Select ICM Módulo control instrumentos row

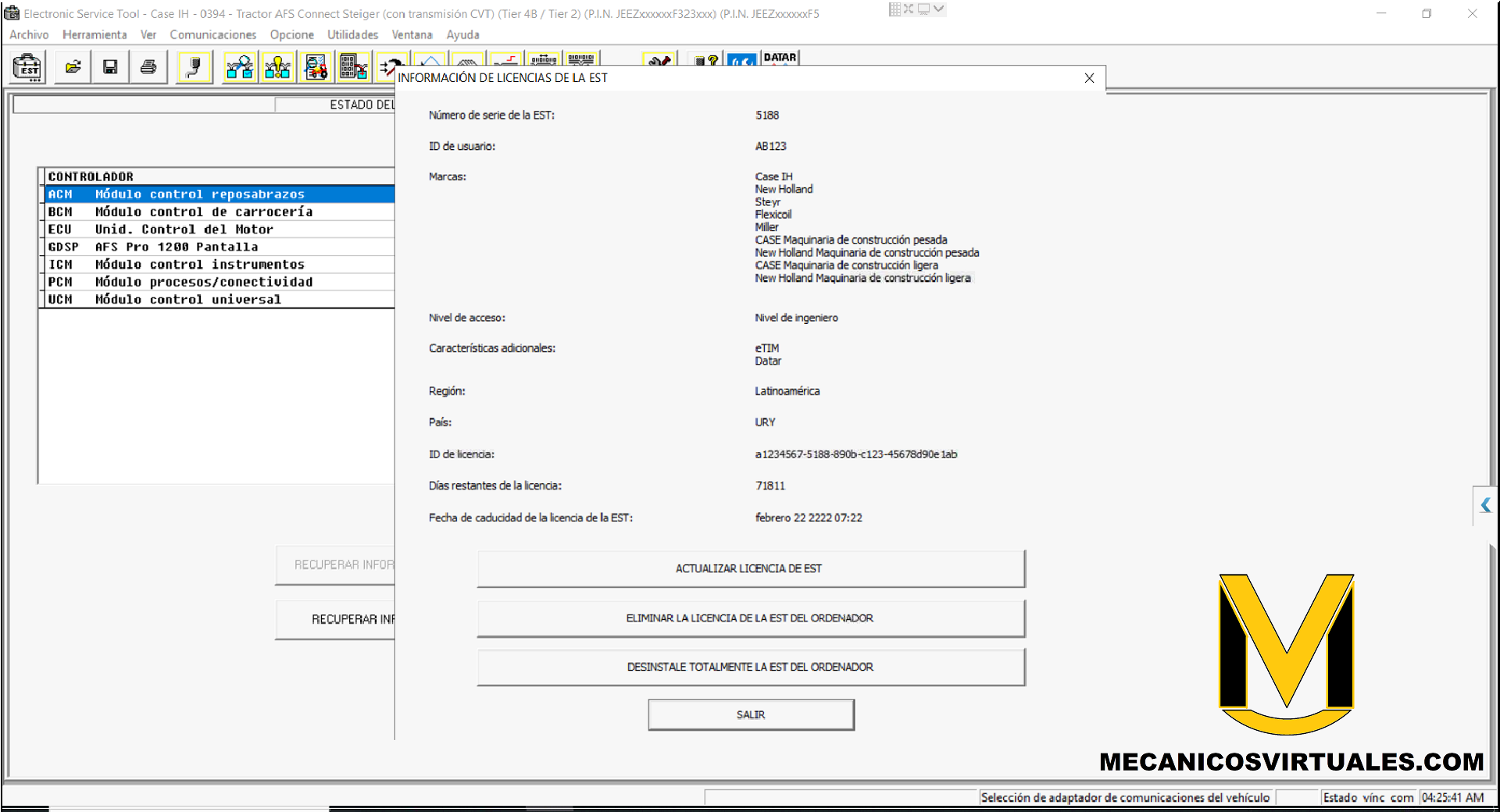tap(220, 265)
